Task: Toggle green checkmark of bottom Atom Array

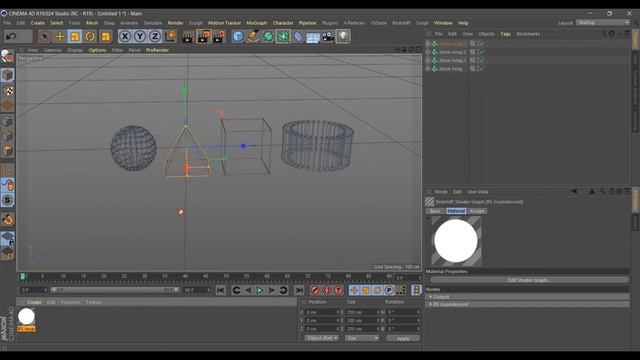Action: (x=482, y=69)
